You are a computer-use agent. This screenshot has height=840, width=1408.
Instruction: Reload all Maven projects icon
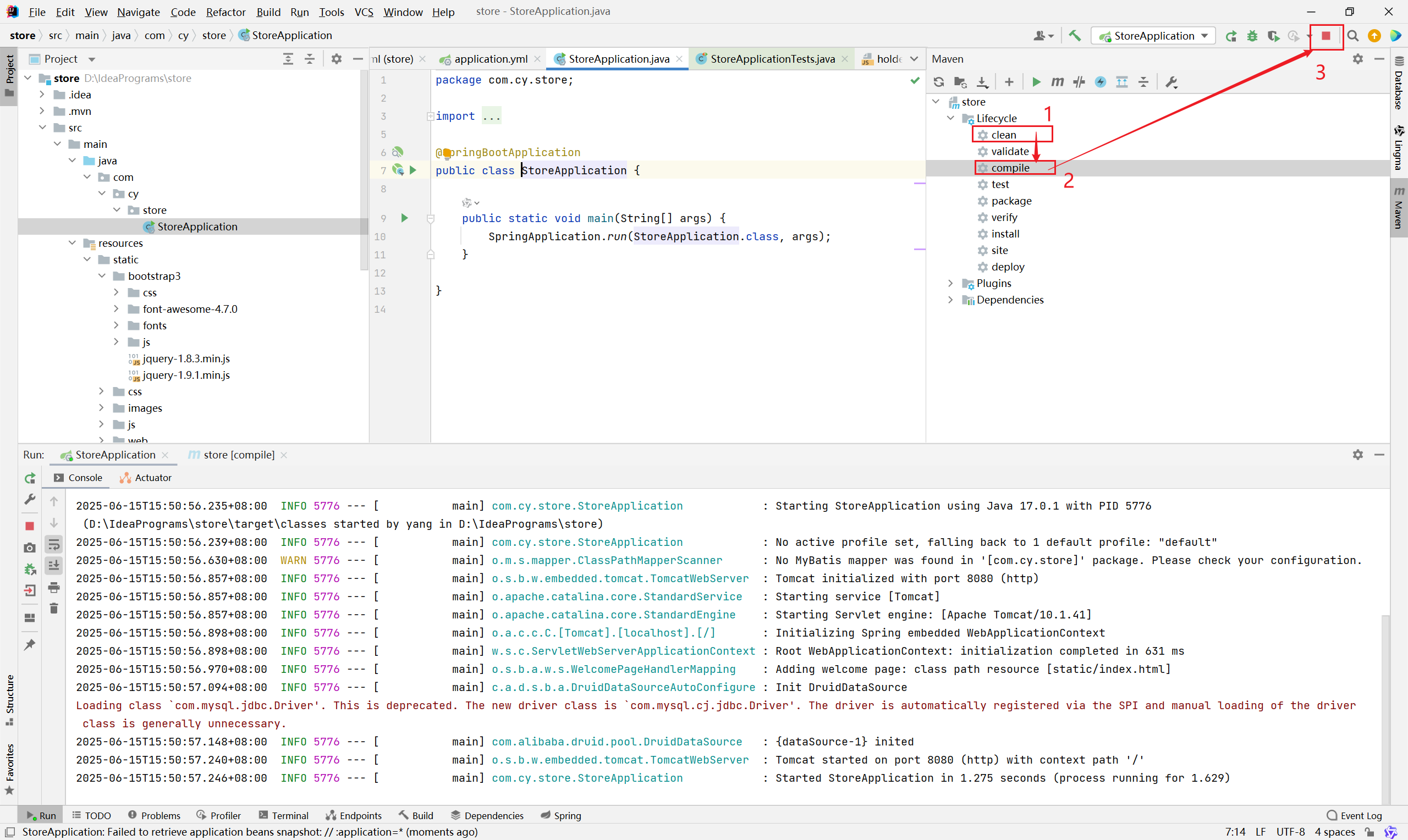pyautogui.click(x=938, y=82)
